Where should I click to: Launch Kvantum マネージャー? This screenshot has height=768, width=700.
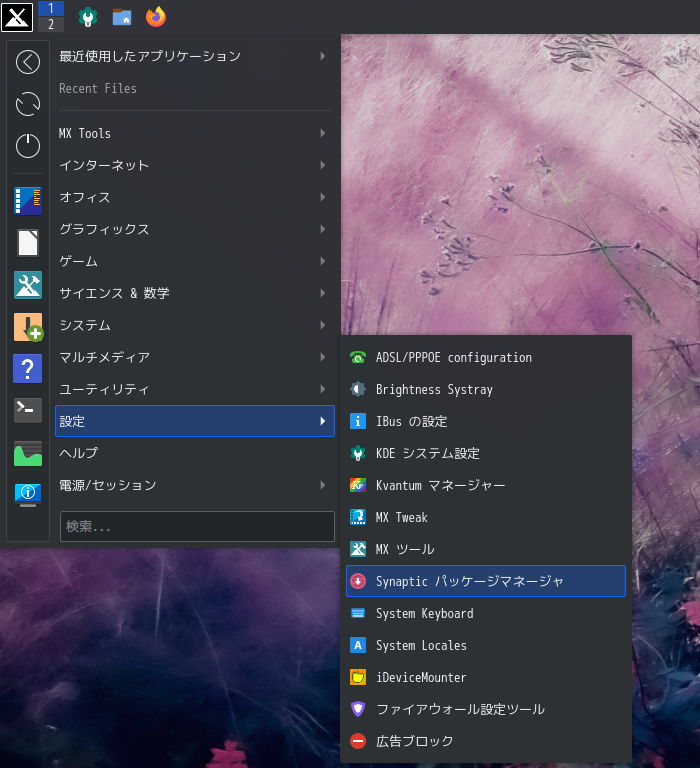coord(486,485)
